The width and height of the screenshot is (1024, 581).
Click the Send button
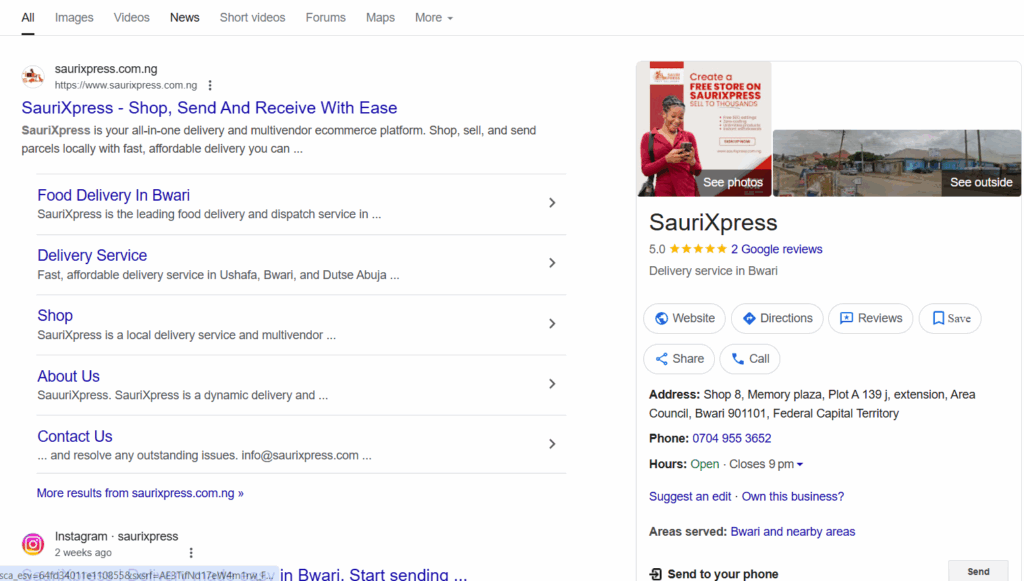point(978,571)
